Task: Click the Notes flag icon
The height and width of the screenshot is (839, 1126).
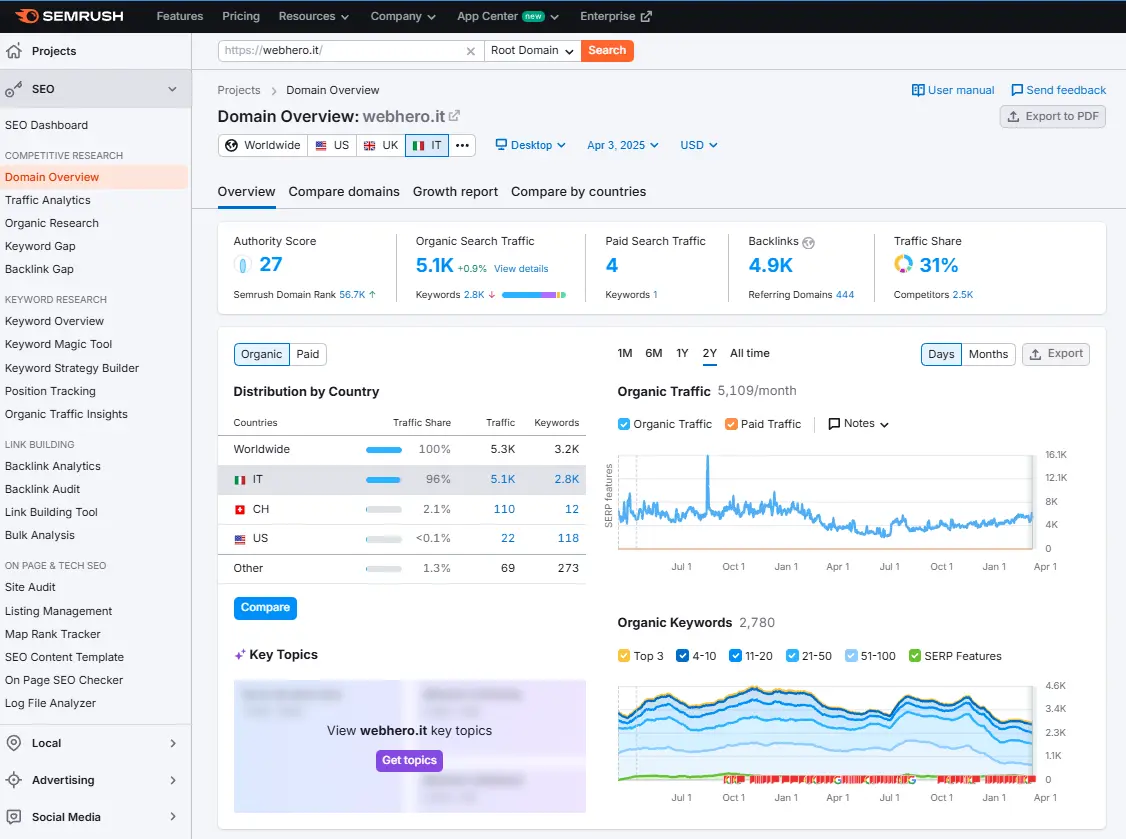Action: point(834,424)
